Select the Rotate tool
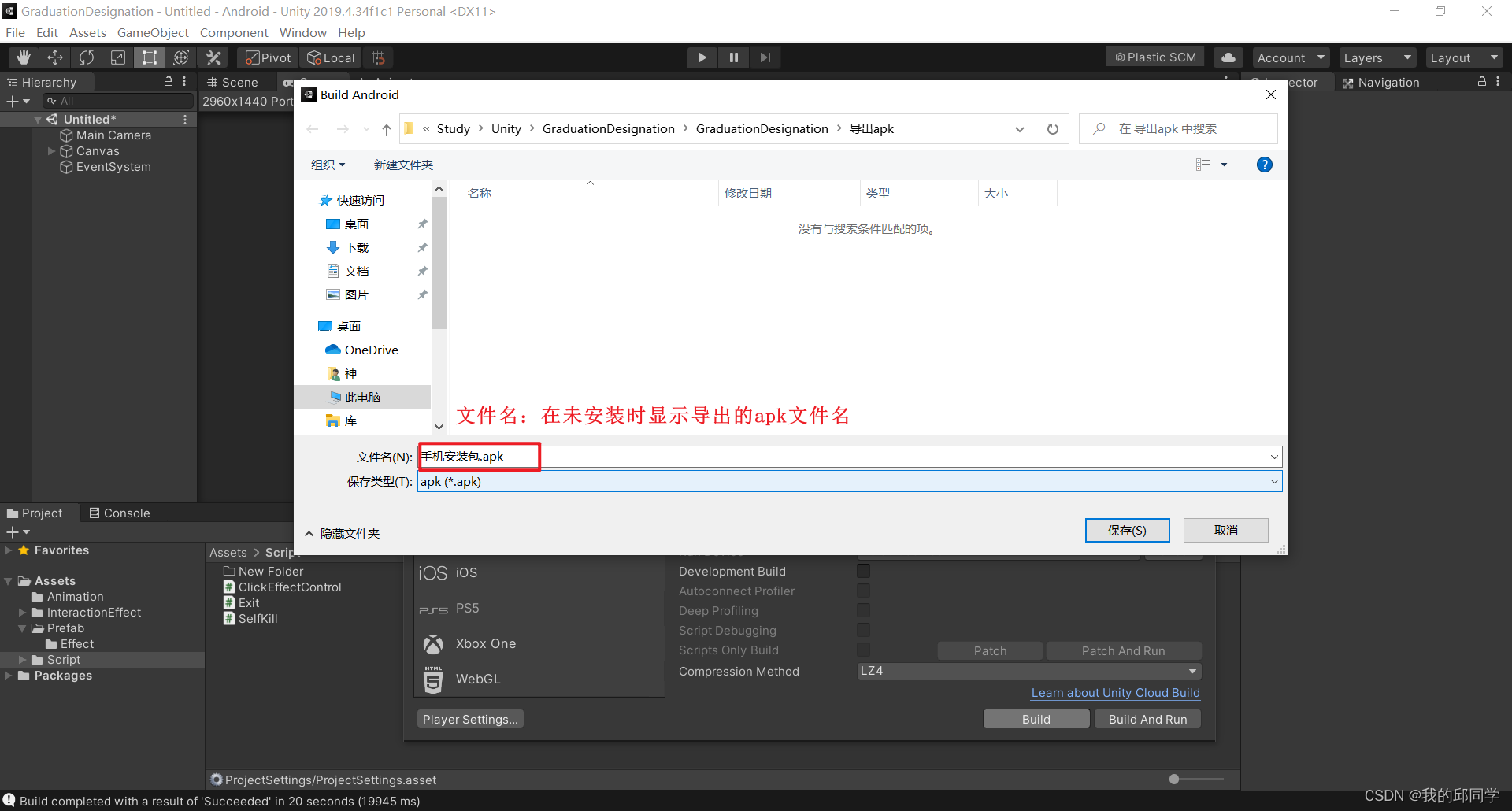This screenshot has height=811, width=1512. (86, 57)
